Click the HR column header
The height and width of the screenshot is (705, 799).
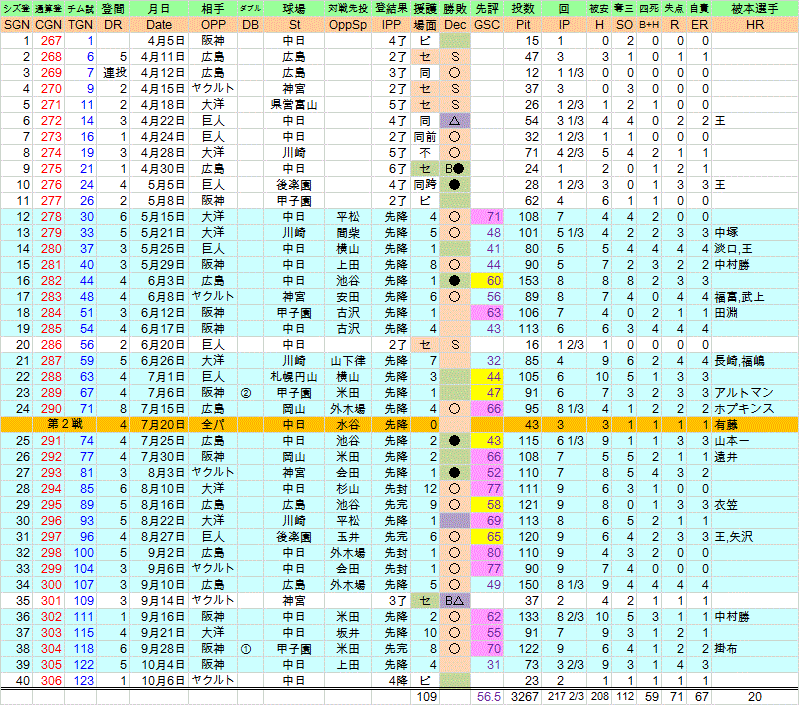(755, 25)
